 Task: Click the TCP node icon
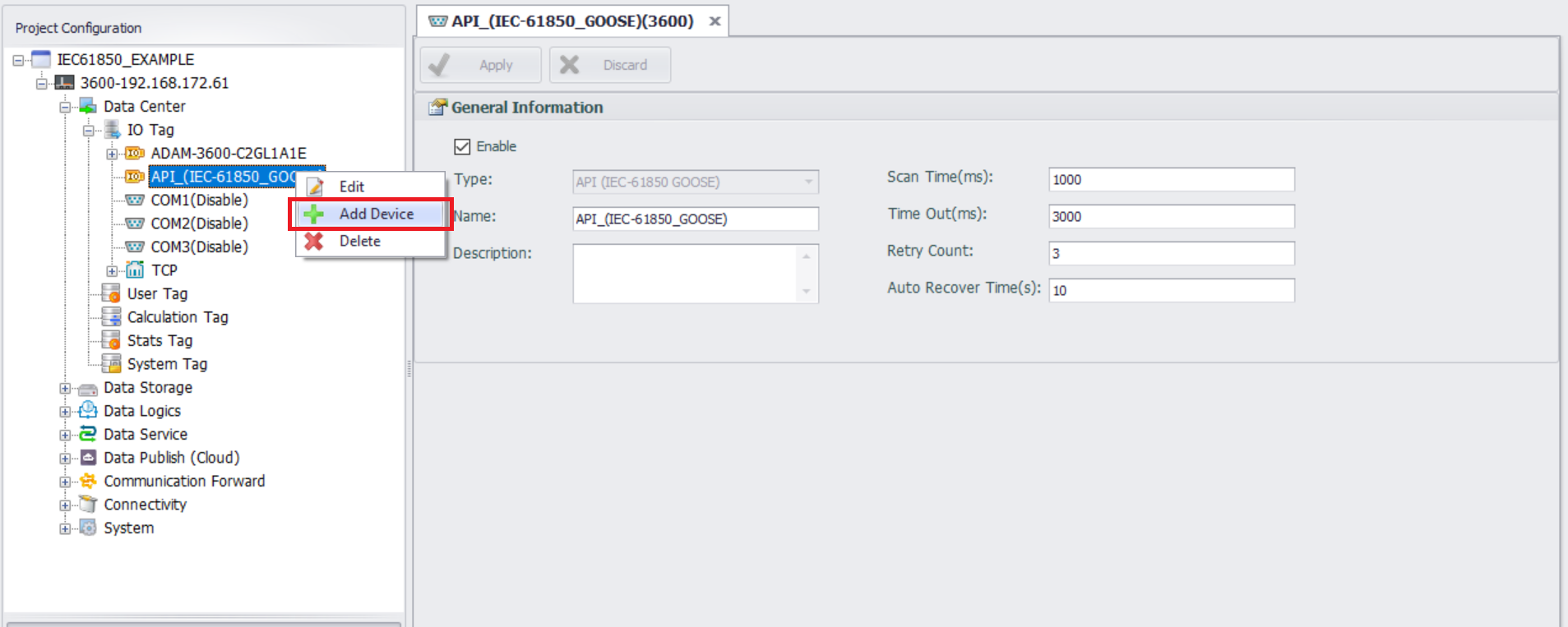pyautogui.click(x=135, y=270)
